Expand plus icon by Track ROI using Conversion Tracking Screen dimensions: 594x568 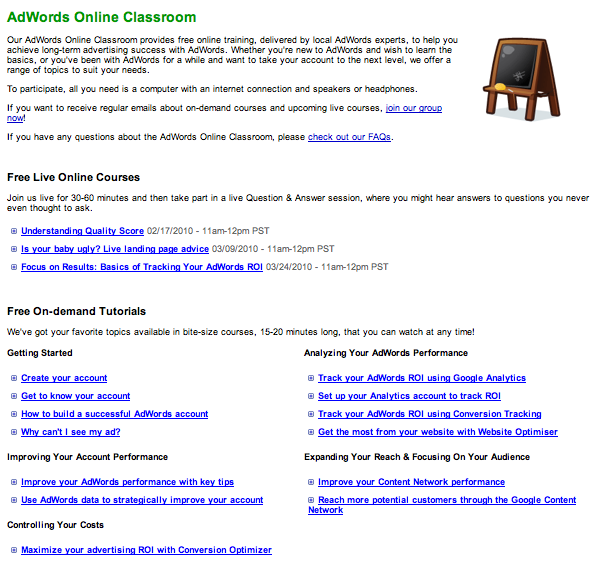[311, 414]
